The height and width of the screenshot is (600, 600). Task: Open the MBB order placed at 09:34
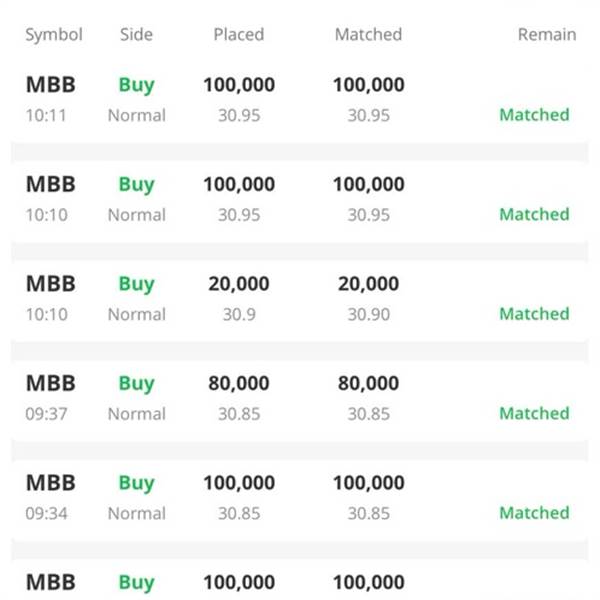point(300,497)
